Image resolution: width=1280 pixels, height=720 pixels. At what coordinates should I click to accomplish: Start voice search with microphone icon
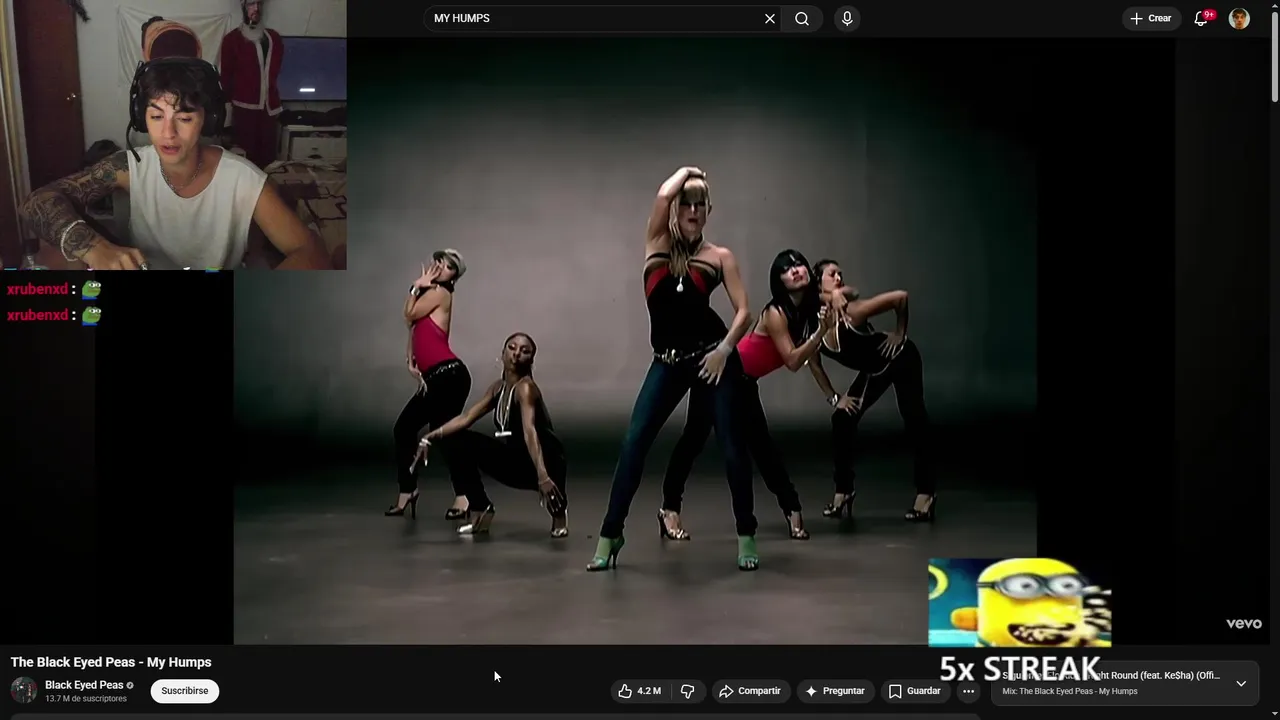847,19
